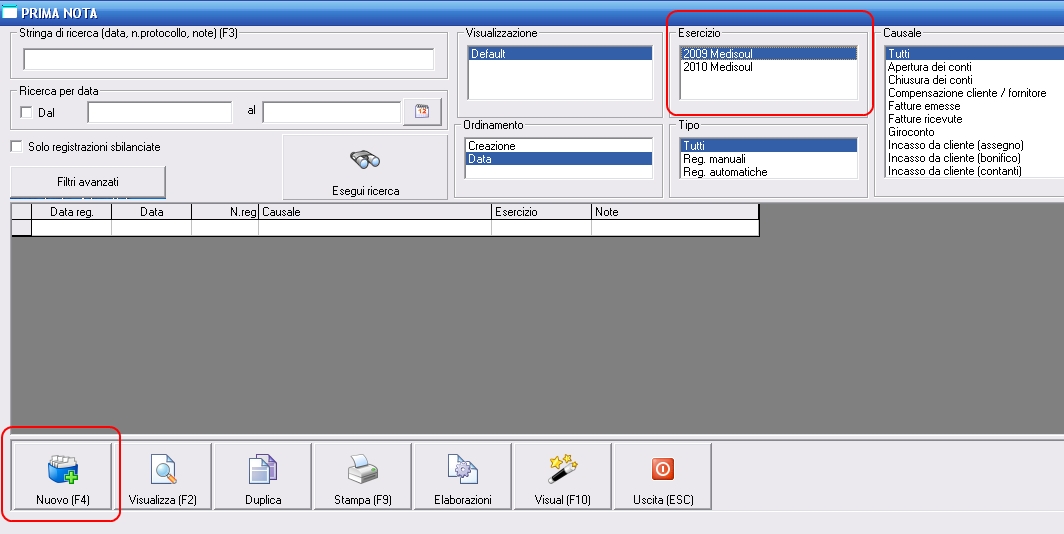Image resolution: width=1064 pixels, height=534 pixels.
Task: Select Tutti in the Tipo list
Action: click(x=768, y=146)
